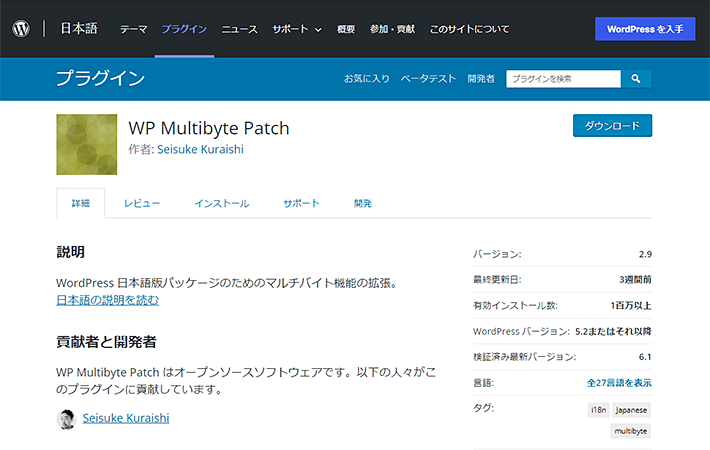Viewport: 710px width, 450px height.
Task: Click the ダウンロード button
Action: (x=612, y=125)
